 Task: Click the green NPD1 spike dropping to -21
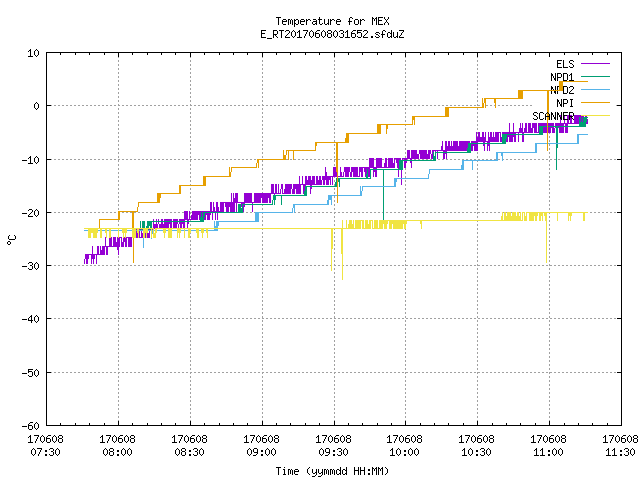(383, 194)
